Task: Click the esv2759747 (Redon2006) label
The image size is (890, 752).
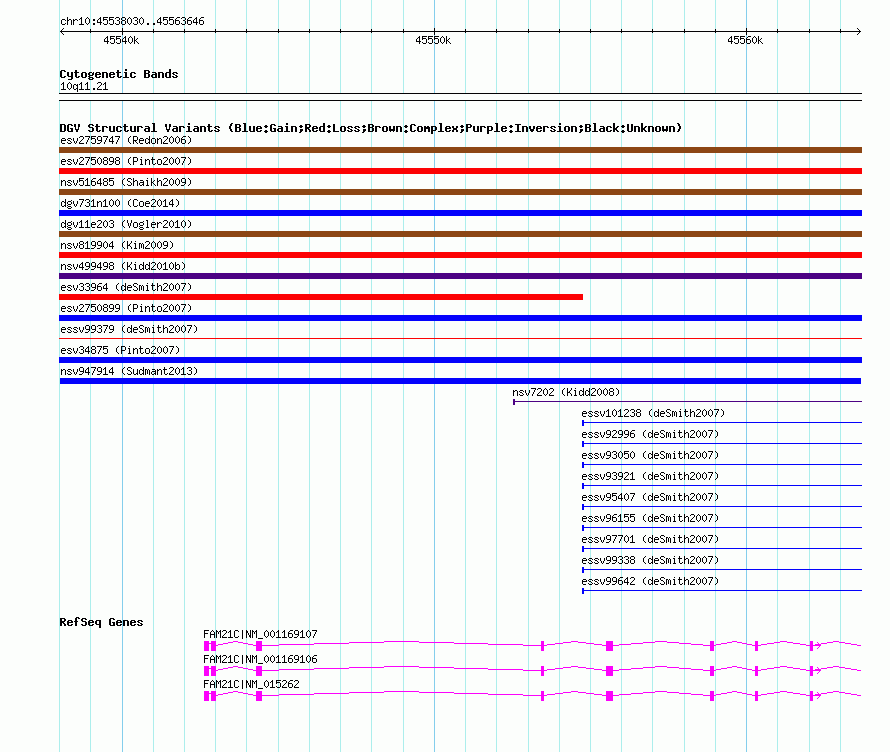Action: tap(126, 140)
